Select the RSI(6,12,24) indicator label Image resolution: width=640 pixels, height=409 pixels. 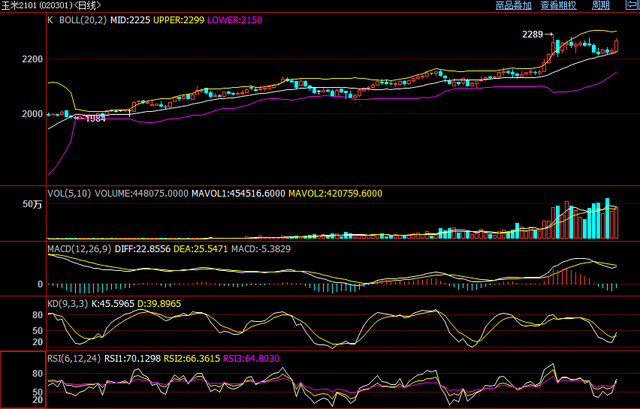pos(75,357)
